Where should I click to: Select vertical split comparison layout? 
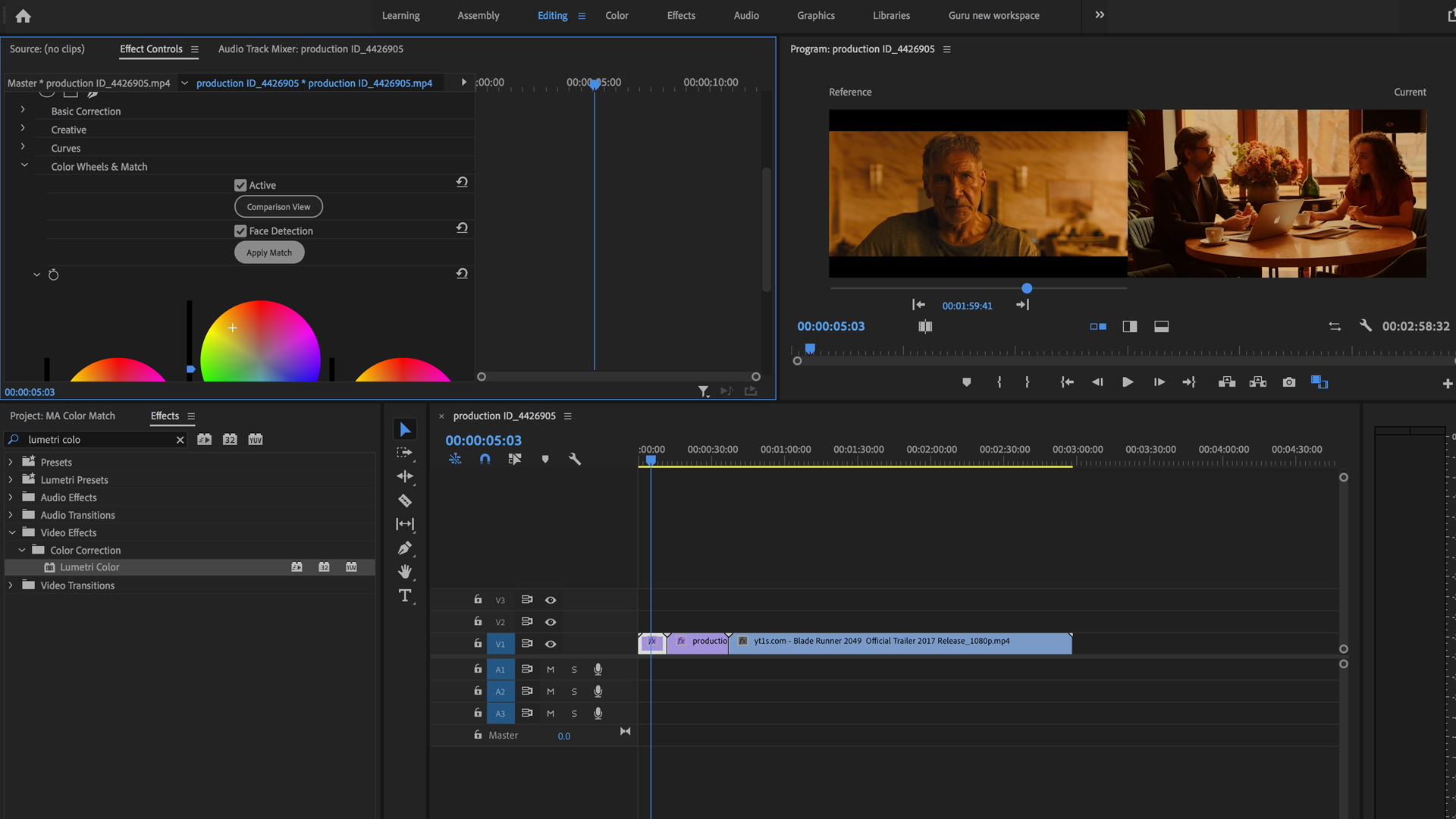click(1130, 326)
